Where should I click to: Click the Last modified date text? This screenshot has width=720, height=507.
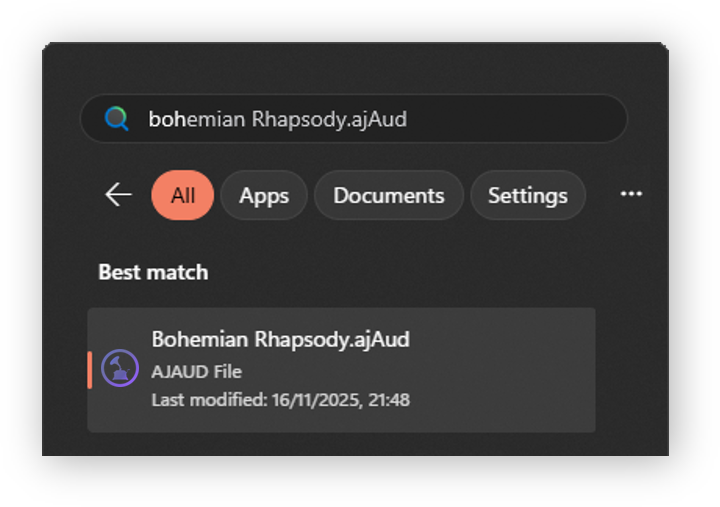(x=281, y=400)
